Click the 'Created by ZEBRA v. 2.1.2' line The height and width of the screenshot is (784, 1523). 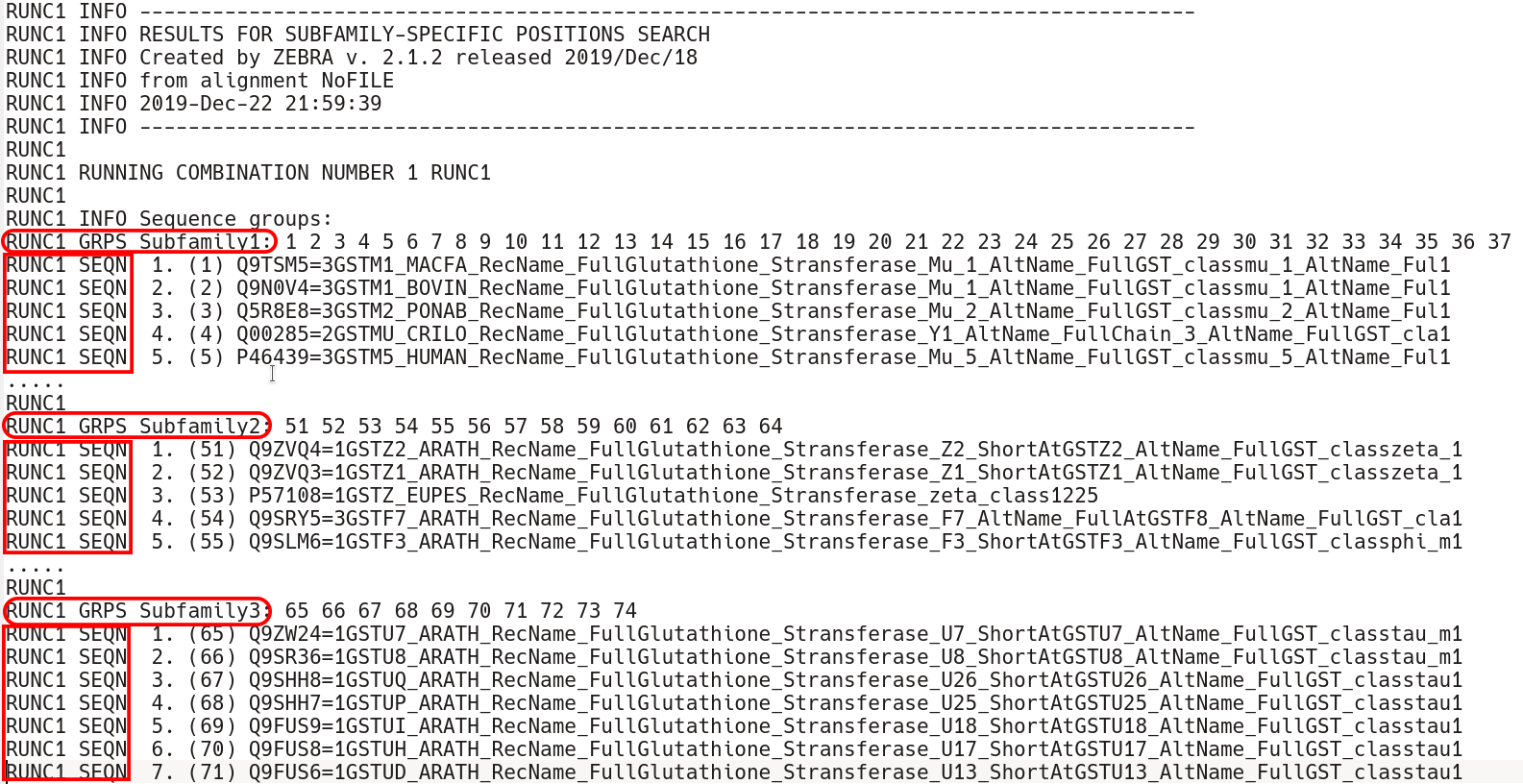352,58
